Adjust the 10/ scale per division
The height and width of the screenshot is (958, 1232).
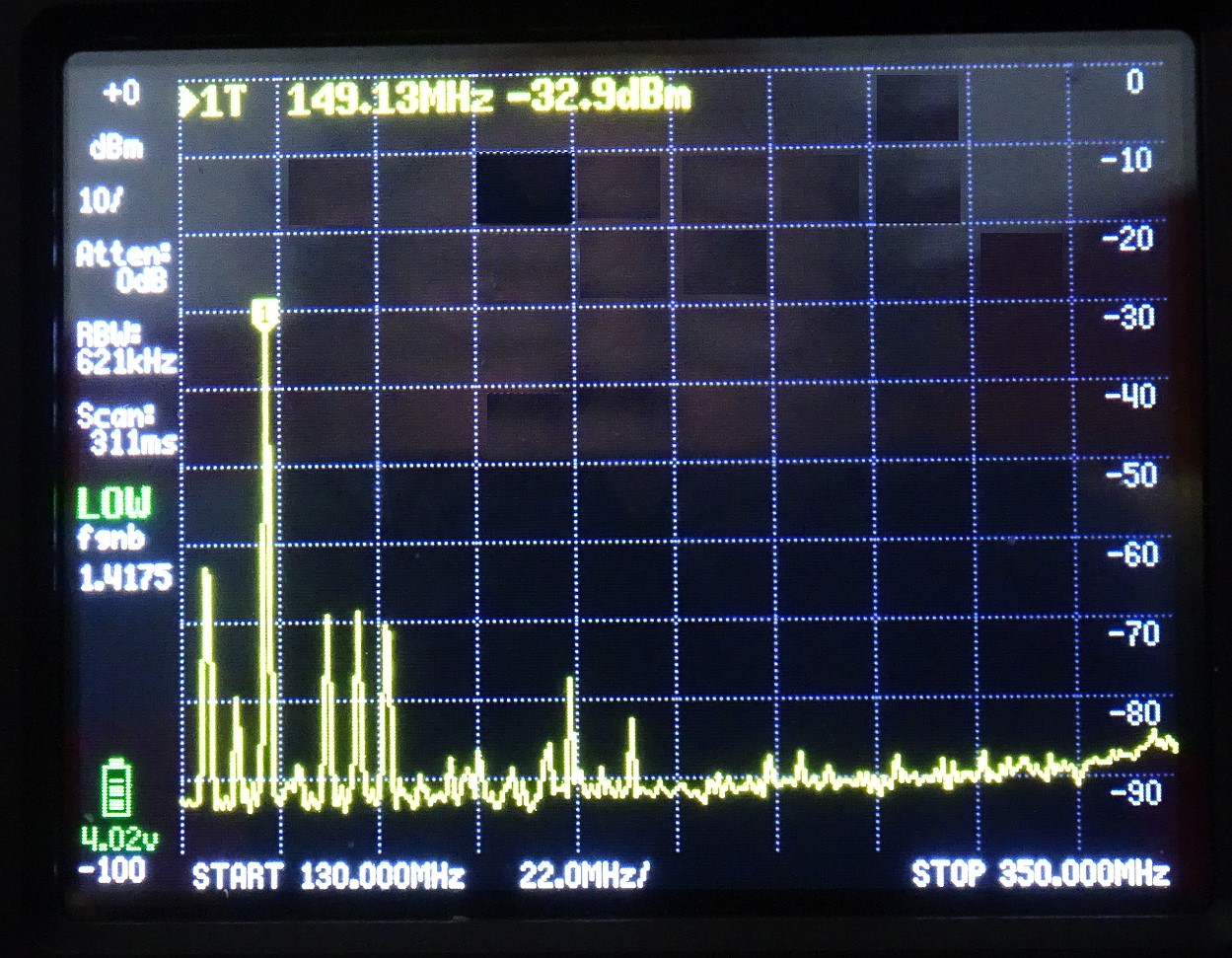[101, 201]
